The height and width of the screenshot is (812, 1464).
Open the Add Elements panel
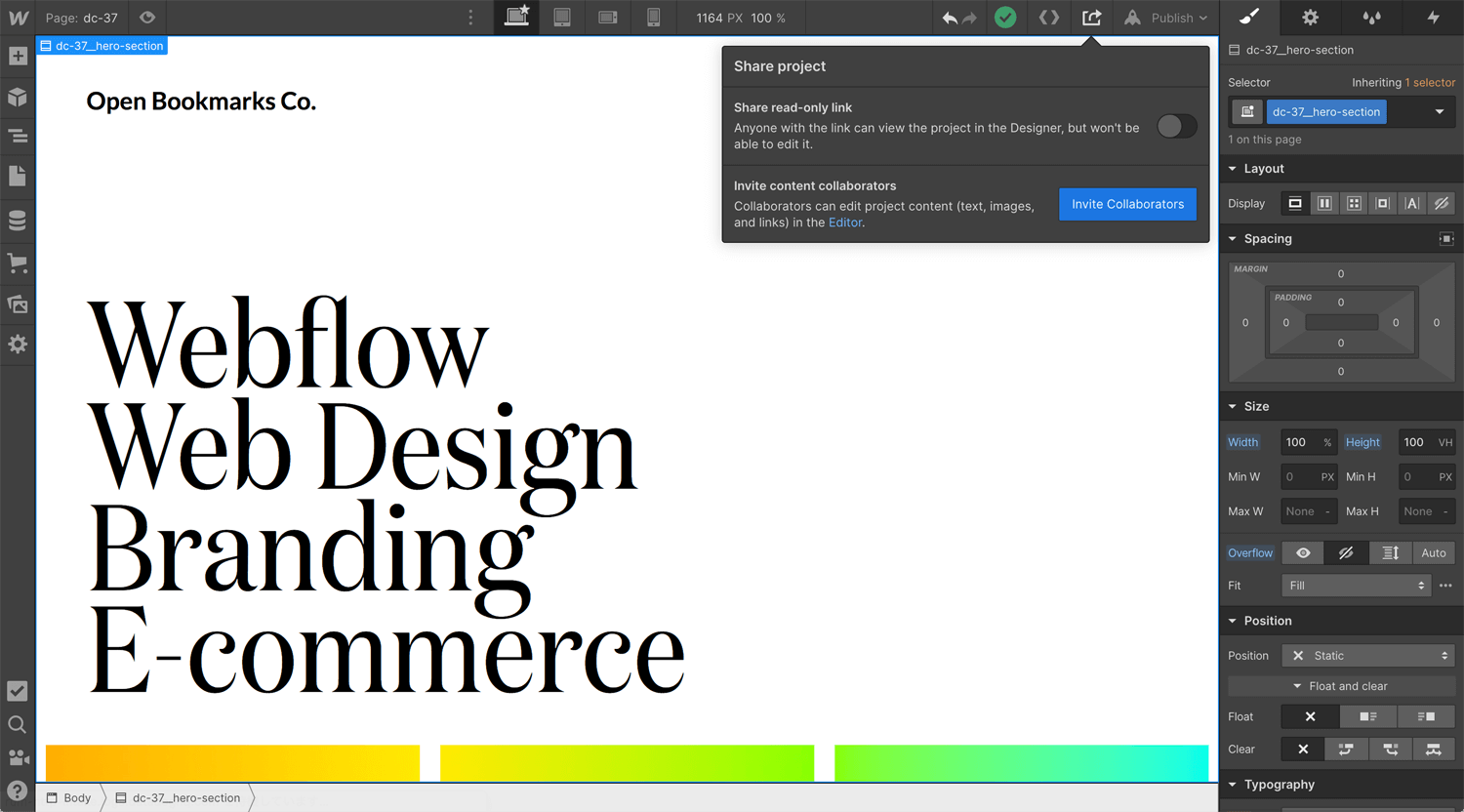click(18, 57)
